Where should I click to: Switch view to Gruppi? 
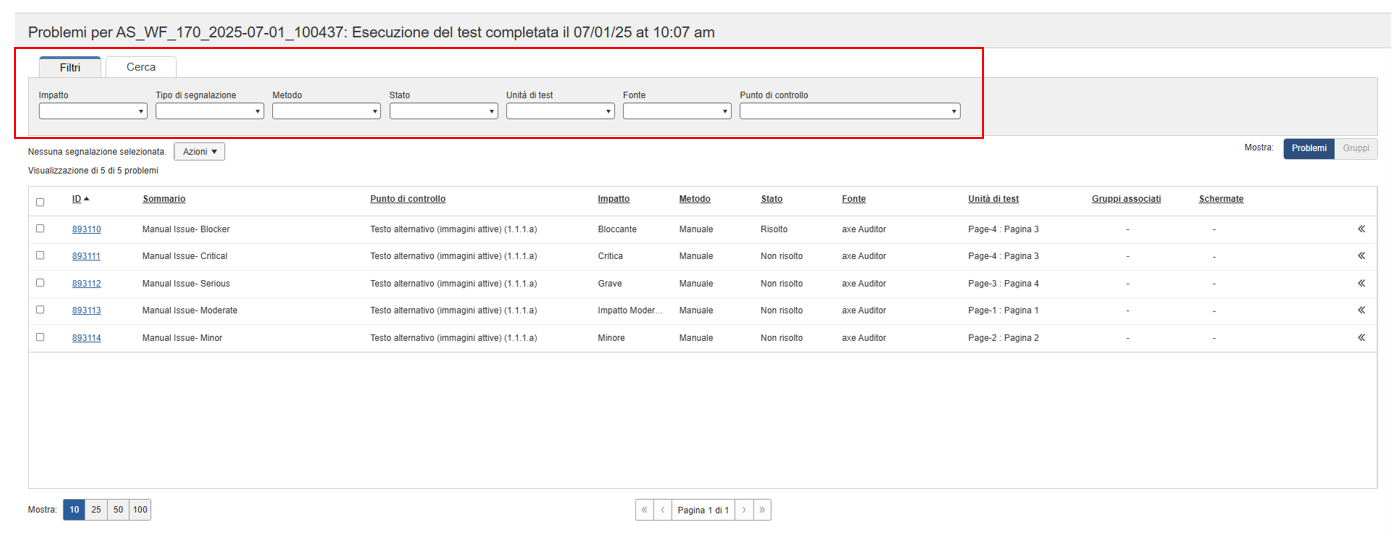[1355, 148]
